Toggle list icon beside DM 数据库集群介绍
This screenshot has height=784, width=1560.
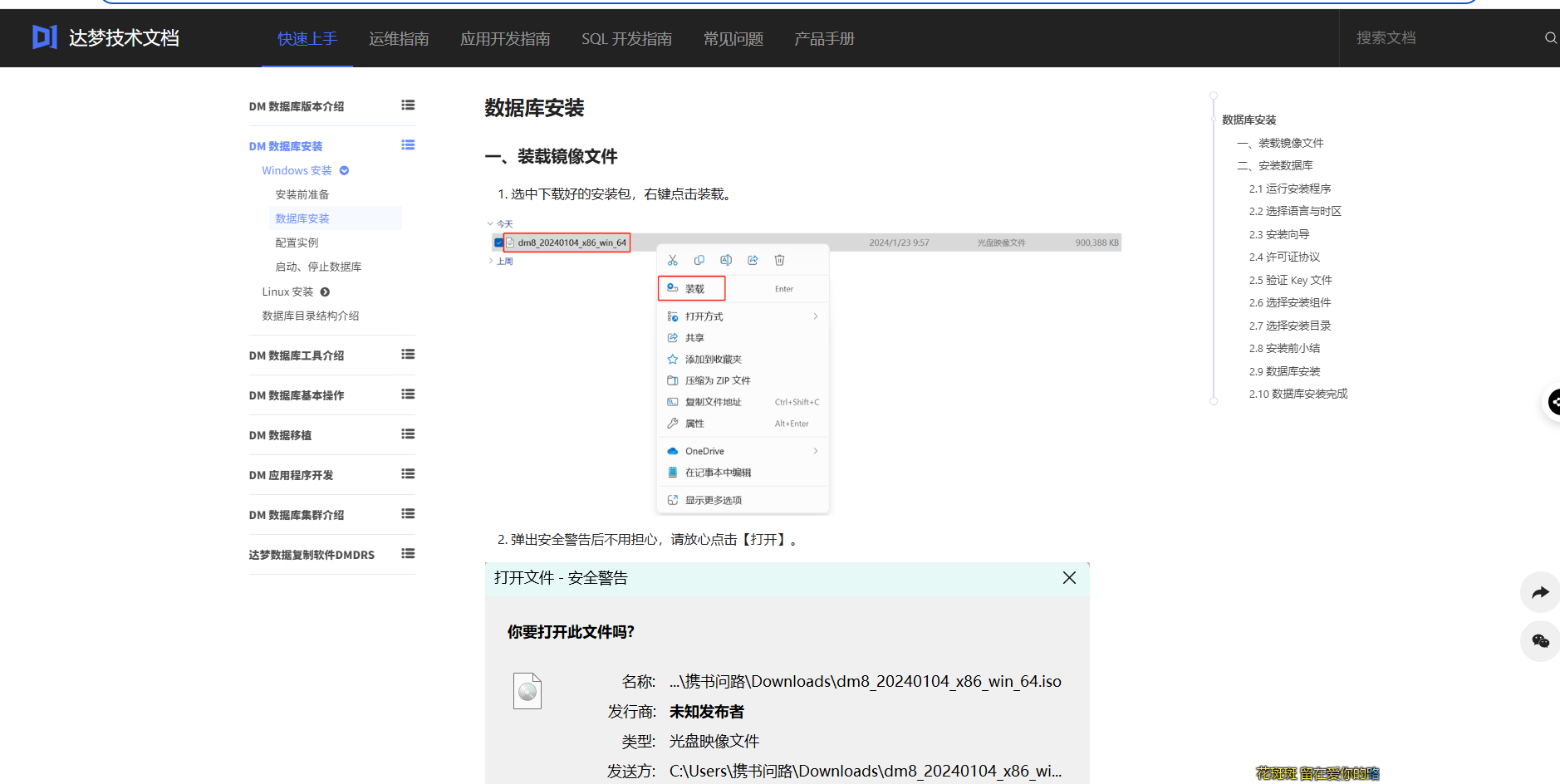click(x=408, y=514)
